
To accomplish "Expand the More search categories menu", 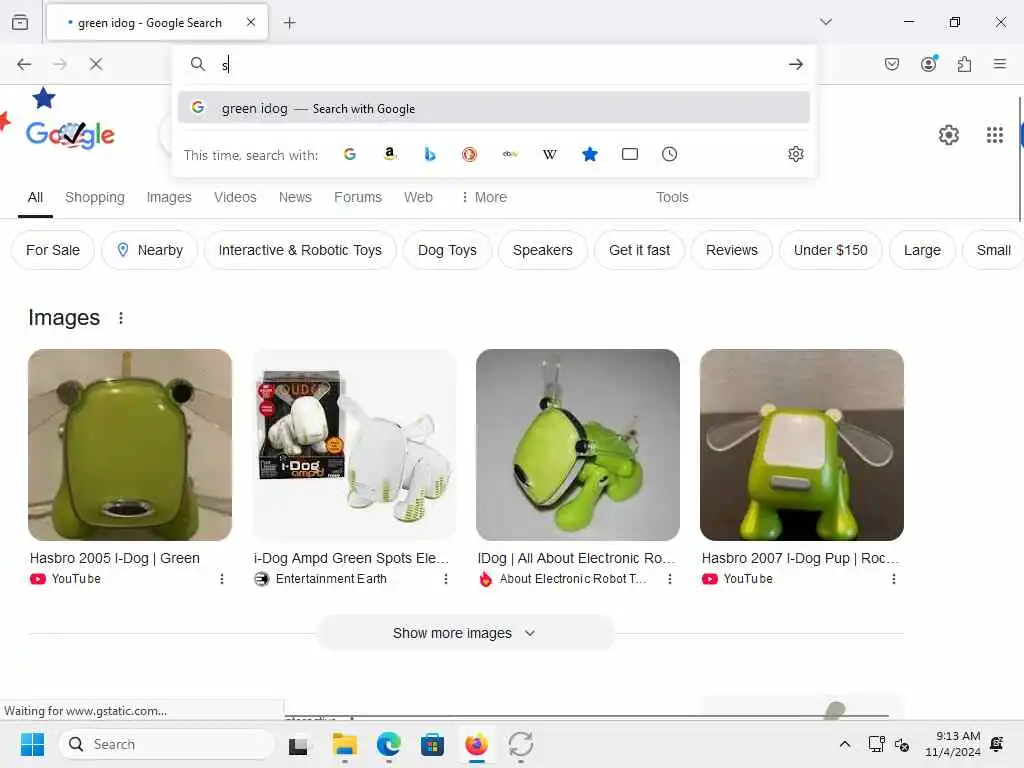I will pos(484,197).
